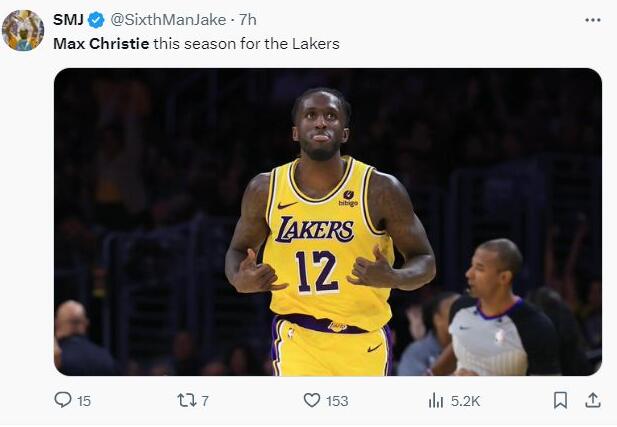
Task: Click the reply speech bubble icon
Action: coord(63,400)
